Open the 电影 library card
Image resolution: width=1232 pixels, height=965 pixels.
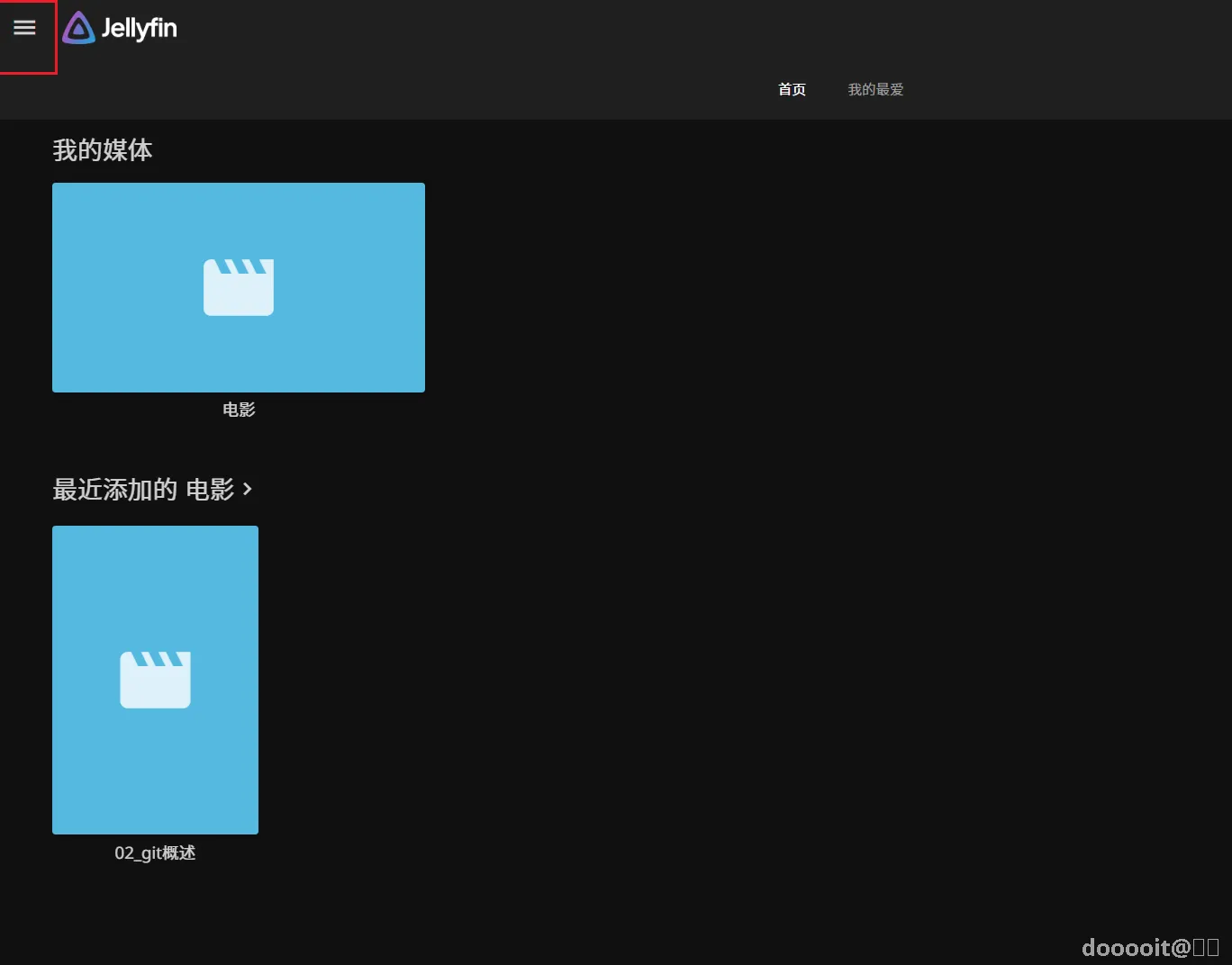click(x=239, y=287)
